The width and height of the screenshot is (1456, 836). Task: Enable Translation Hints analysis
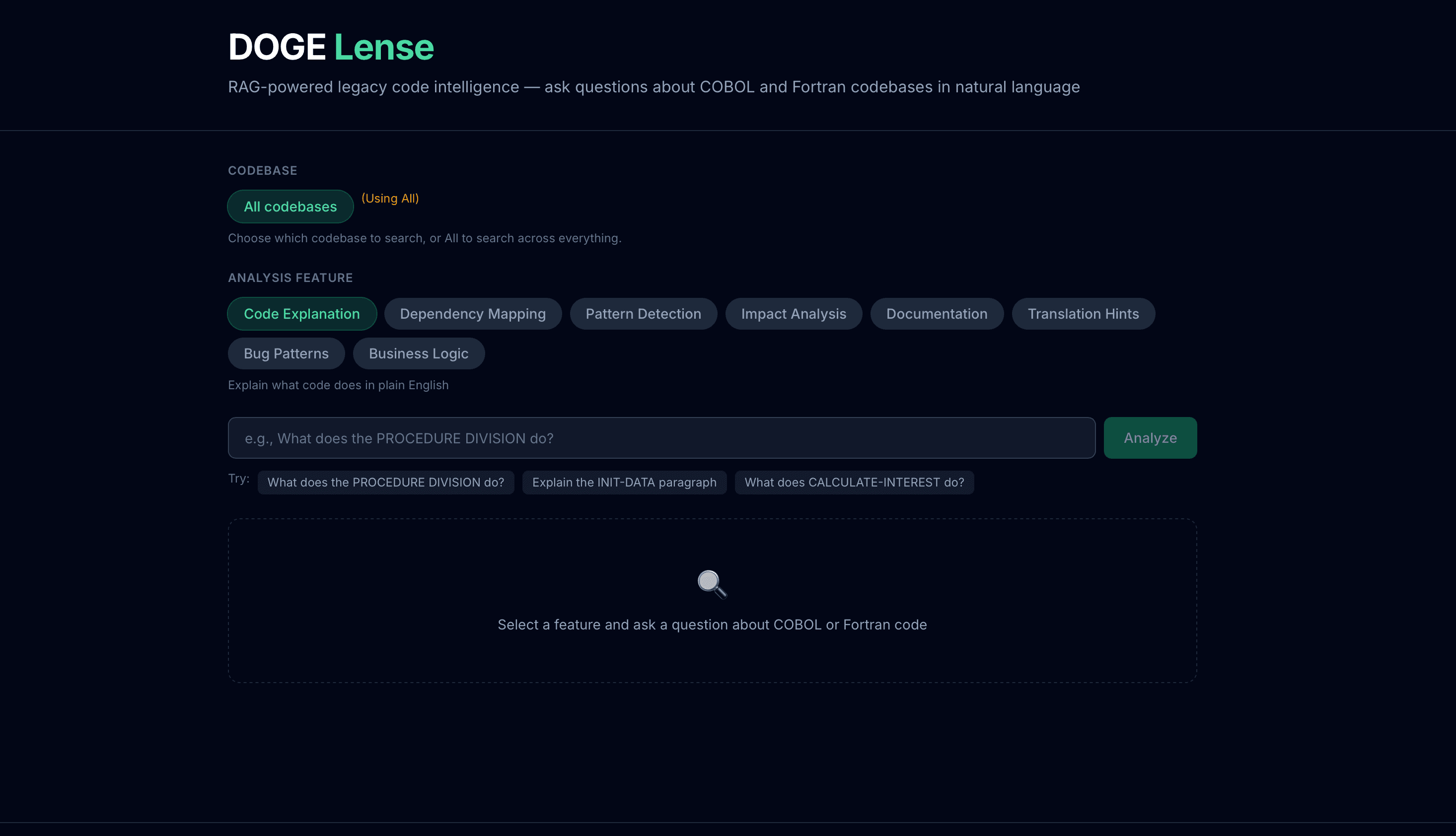coord(1083,314)
